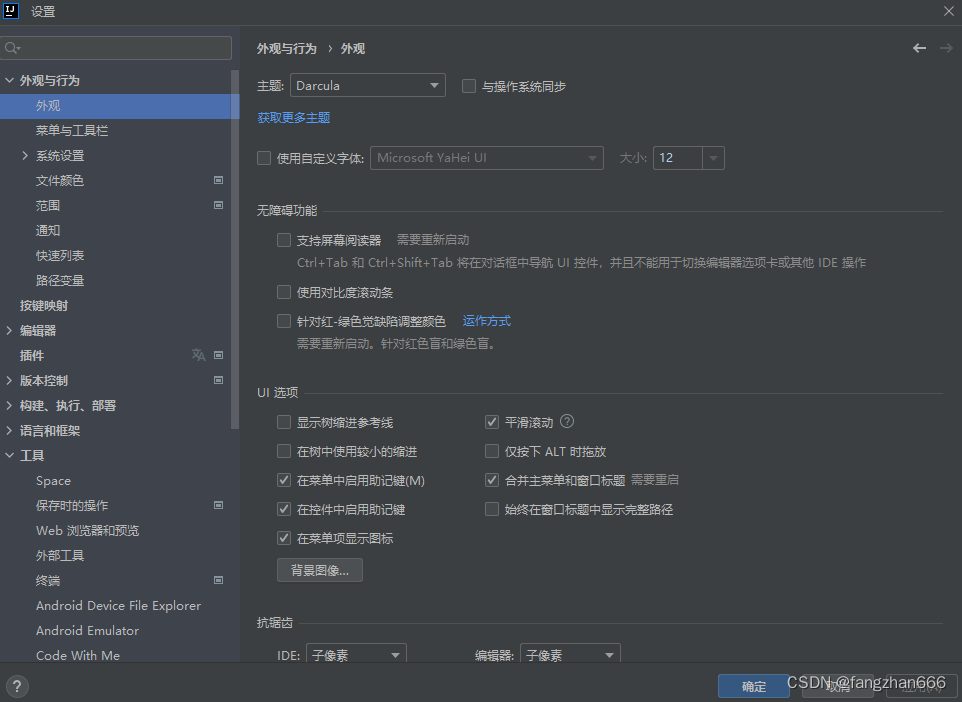Enable 使用自定义字体 checkbox
Screen dimensions: 962x702
click(x=264, y=158)
